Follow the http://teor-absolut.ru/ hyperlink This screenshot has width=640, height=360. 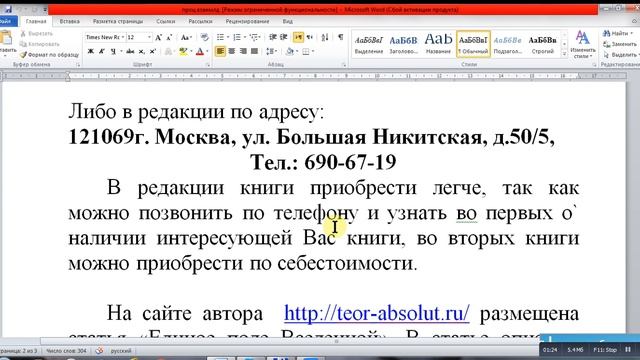377,313
